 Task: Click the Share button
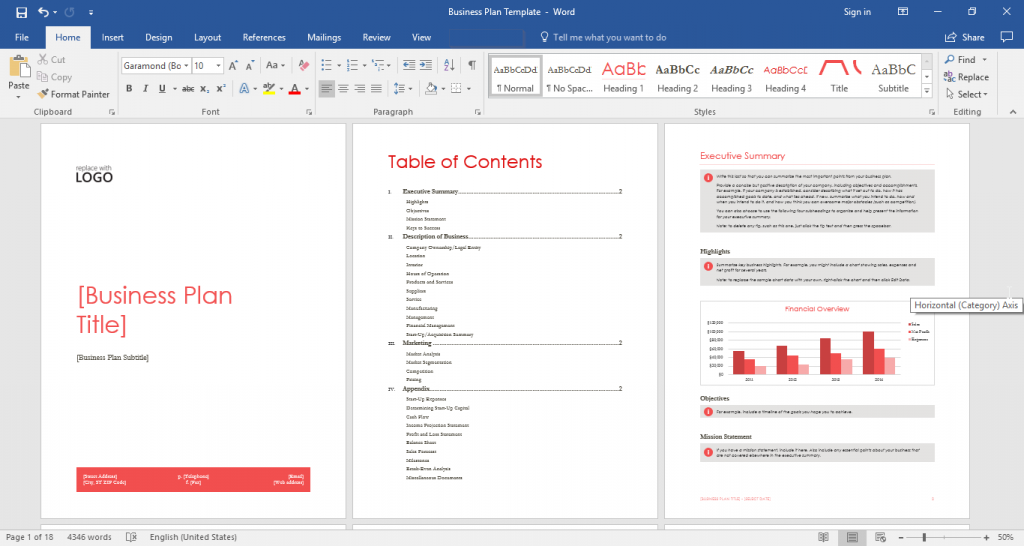pyautogui.click(x=965, y=37)
